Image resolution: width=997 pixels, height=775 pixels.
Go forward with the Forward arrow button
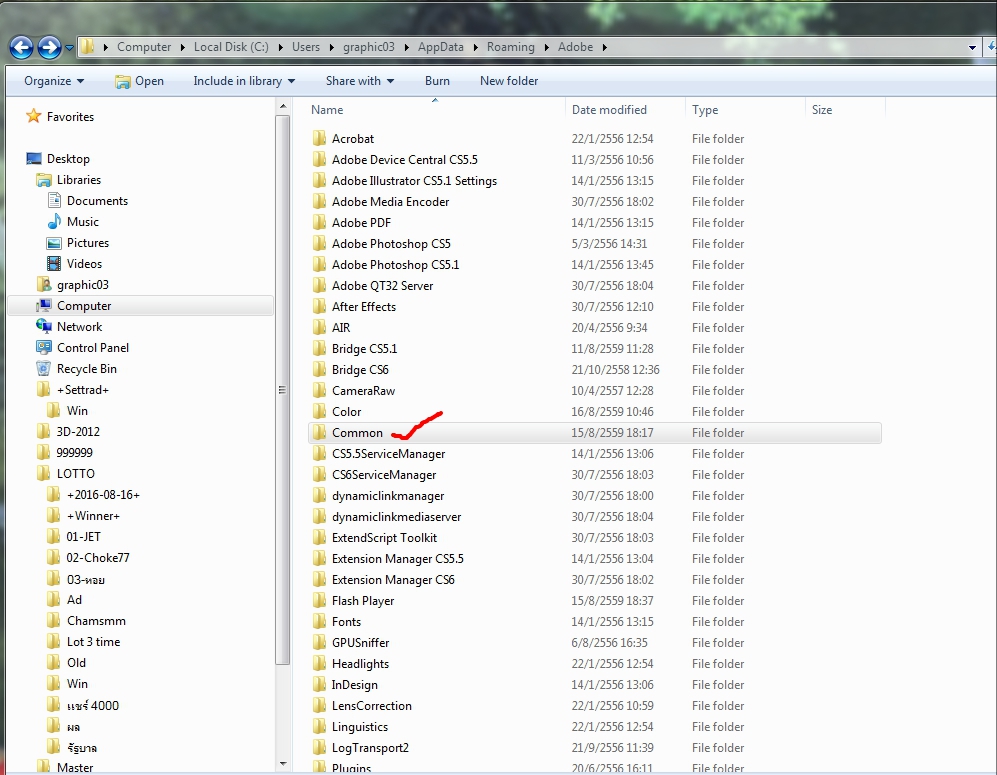click(50, 47)
